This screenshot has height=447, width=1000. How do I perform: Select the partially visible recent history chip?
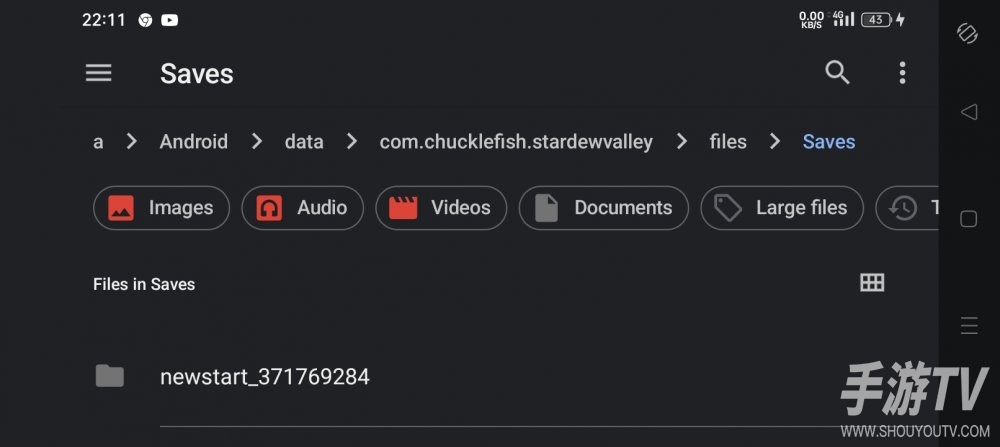point(908,208)
